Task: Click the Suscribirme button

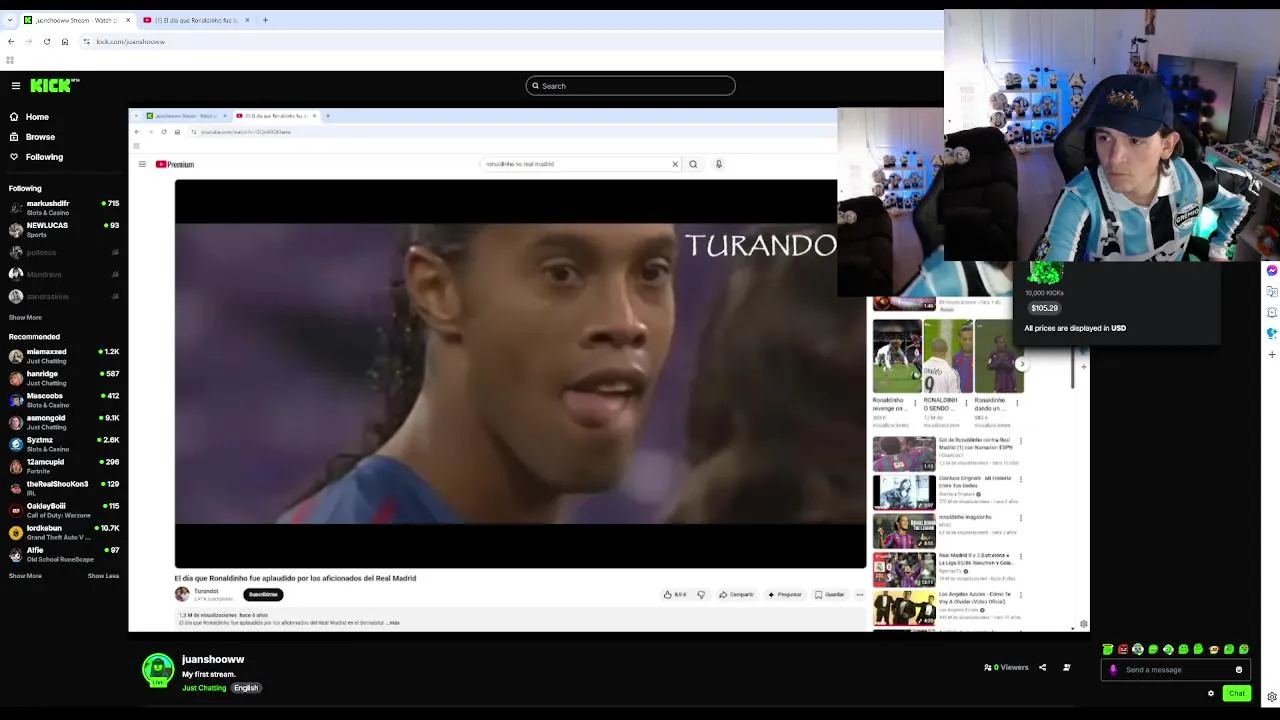Action: coord(263,594)
